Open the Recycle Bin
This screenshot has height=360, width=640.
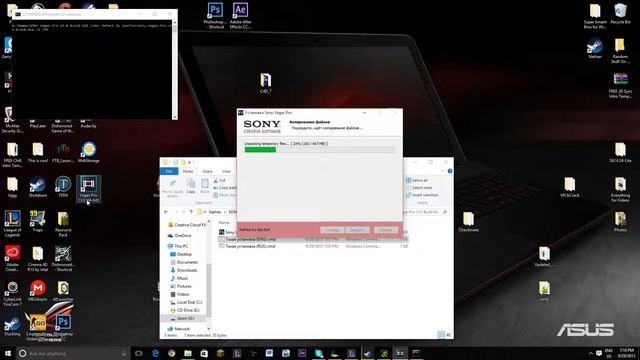tap(620, 13)
